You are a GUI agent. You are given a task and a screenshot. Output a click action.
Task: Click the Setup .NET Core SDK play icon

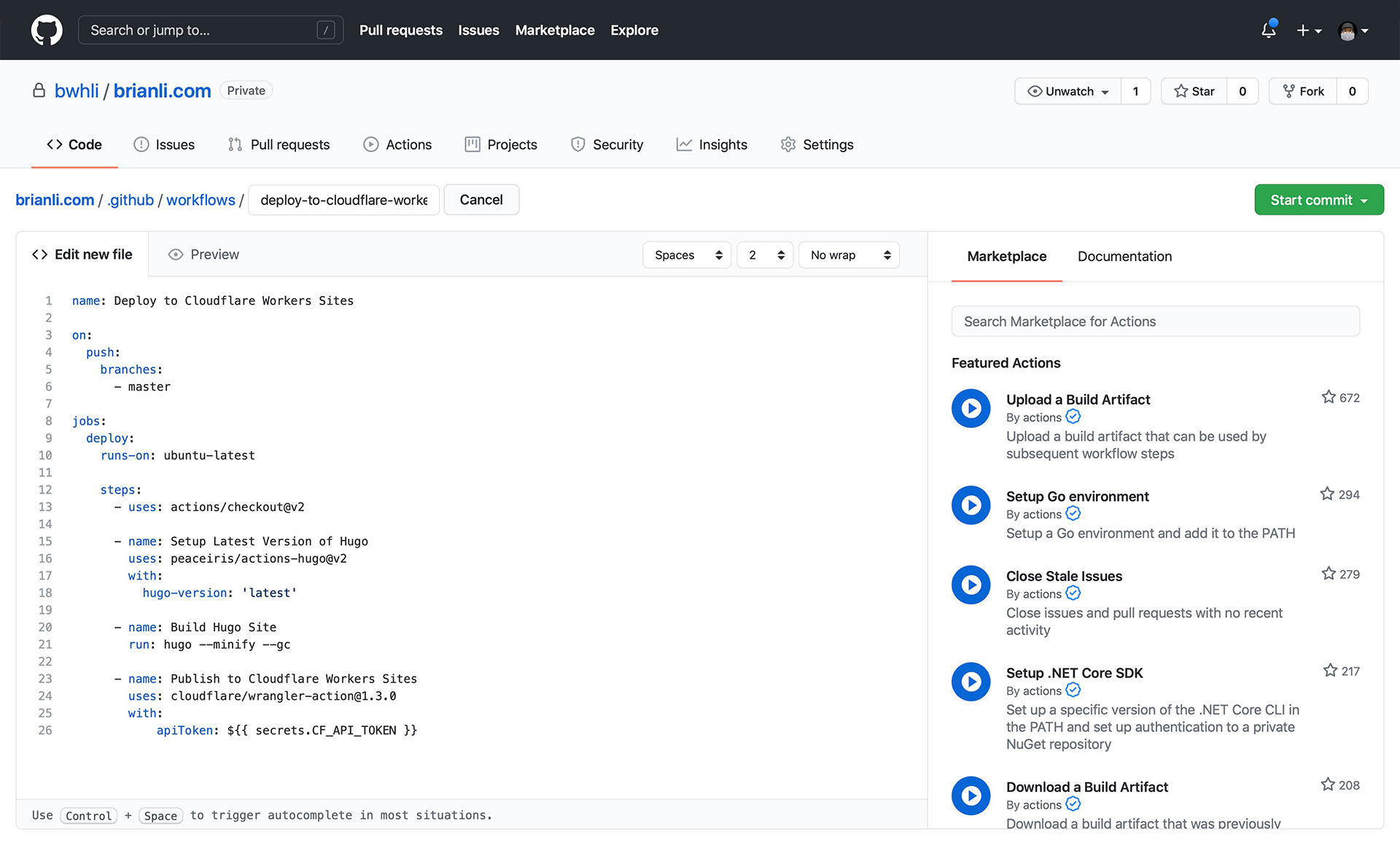click(971, 682)
